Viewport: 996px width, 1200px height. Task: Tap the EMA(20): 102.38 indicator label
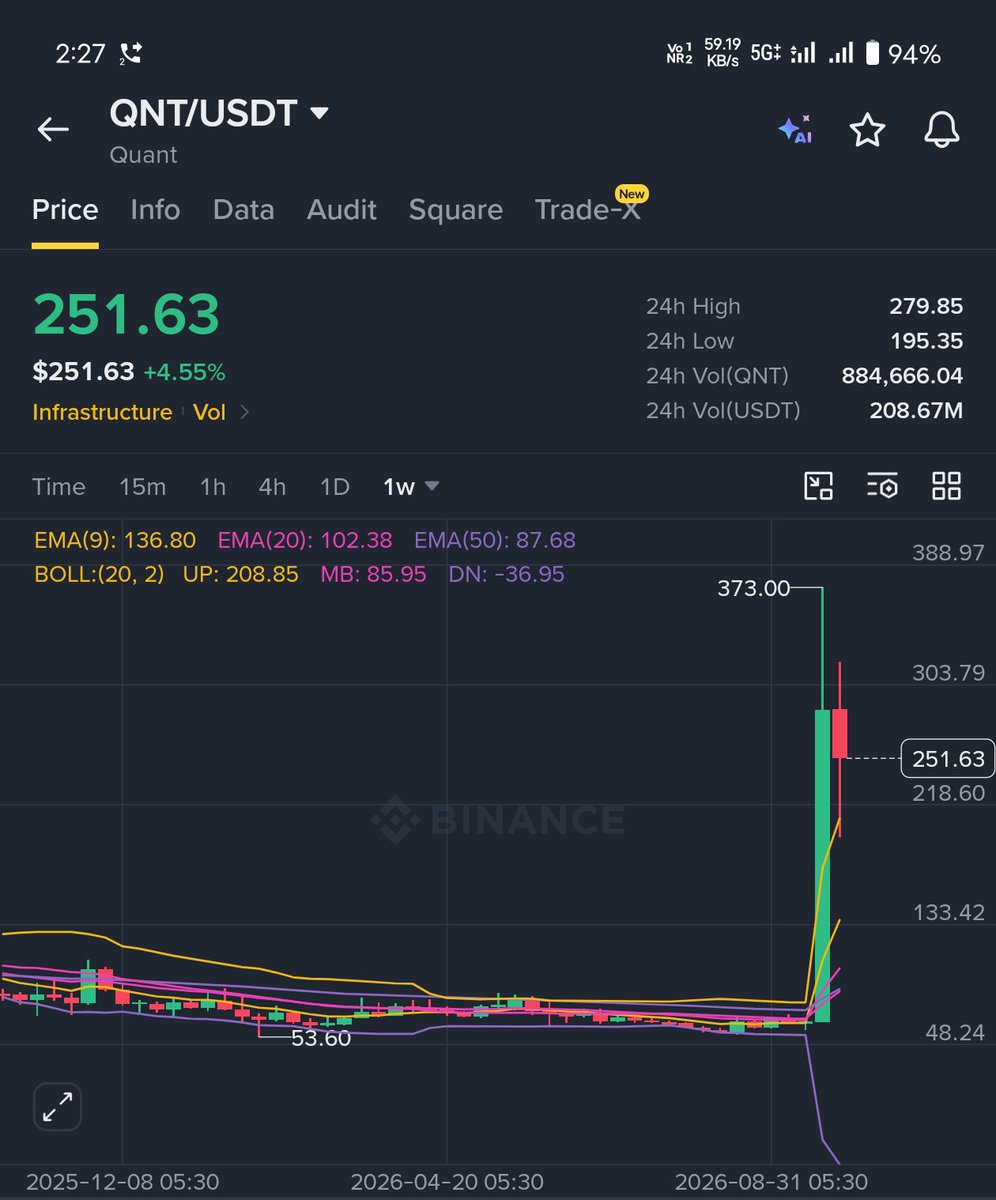click(305, 541)
